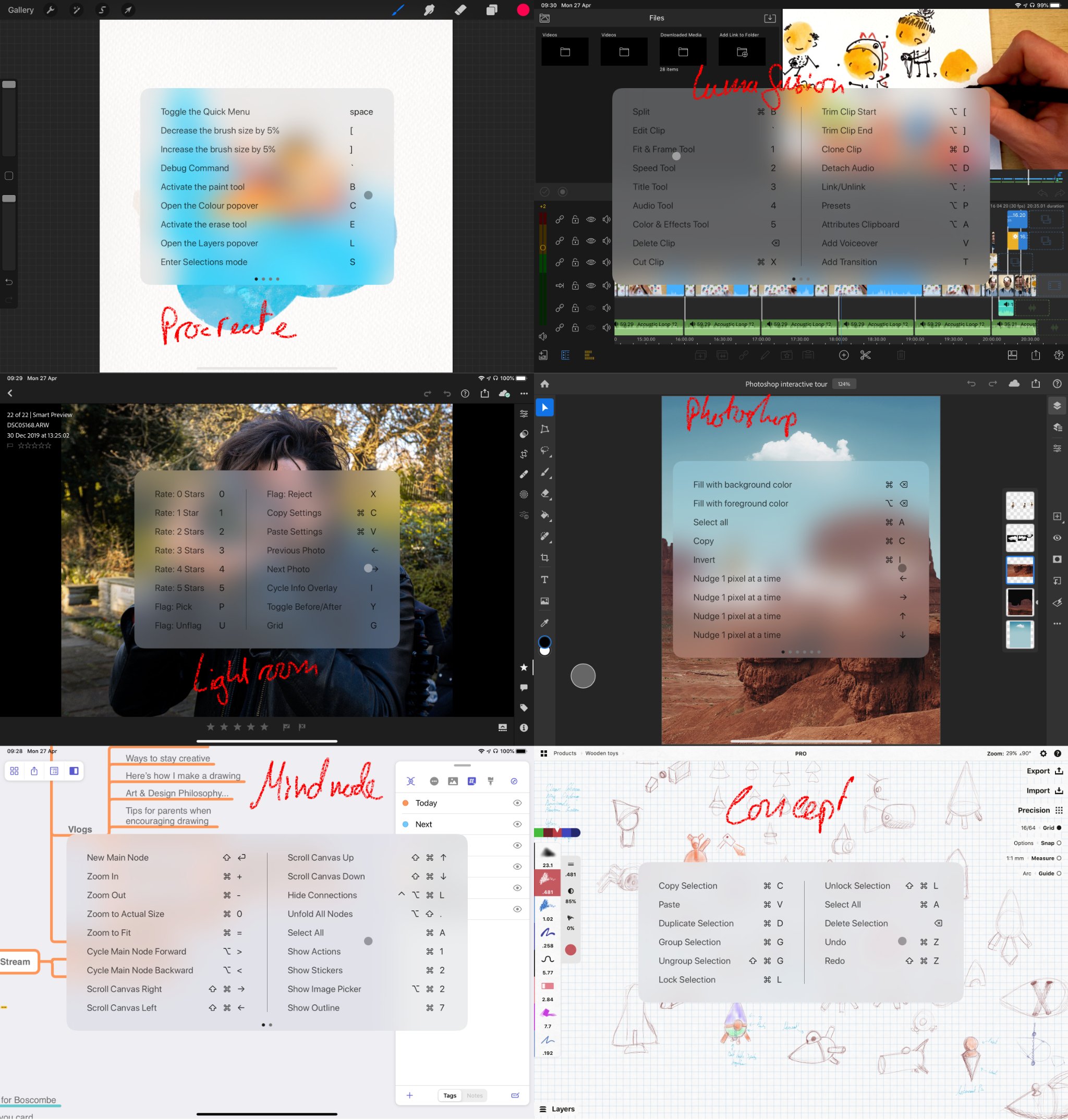Viewport: 1068px width, 1120px height.
Task: Open Lightroom keywords tag panel
Action: (x=524, y=708)
